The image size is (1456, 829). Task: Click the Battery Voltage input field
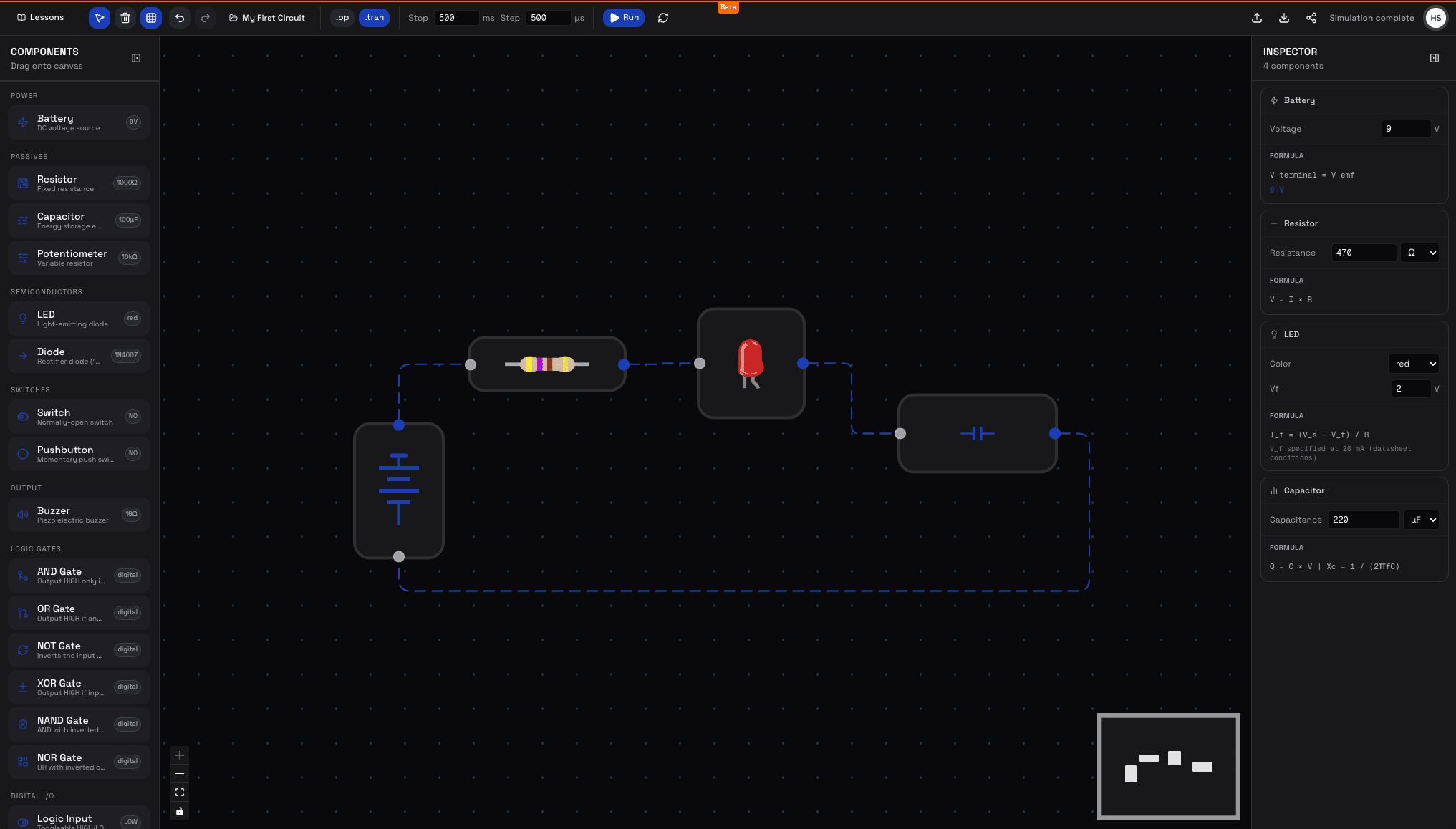pyautogui.click(x=1405, y=129)
